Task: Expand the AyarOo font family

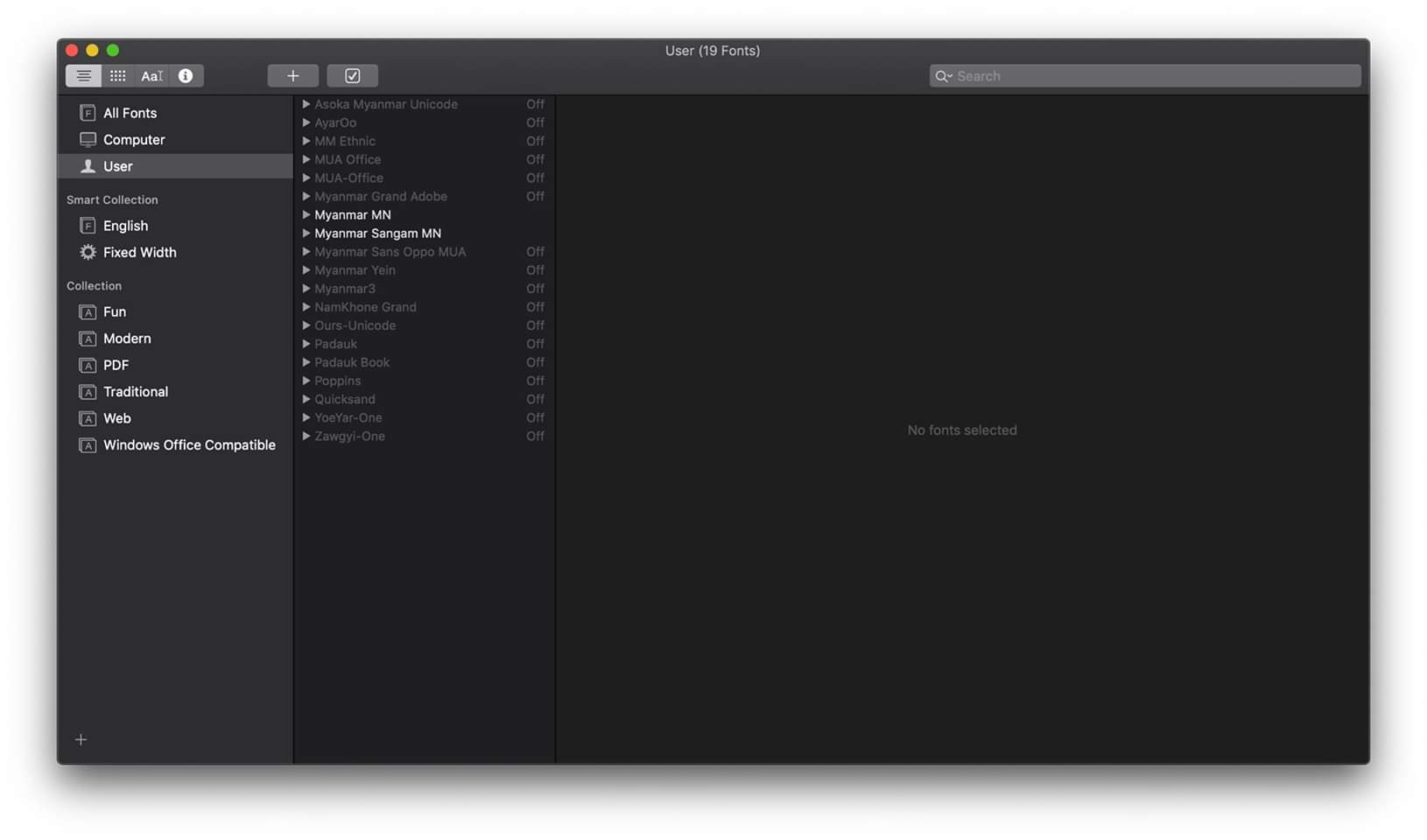Action: (306, 122)
